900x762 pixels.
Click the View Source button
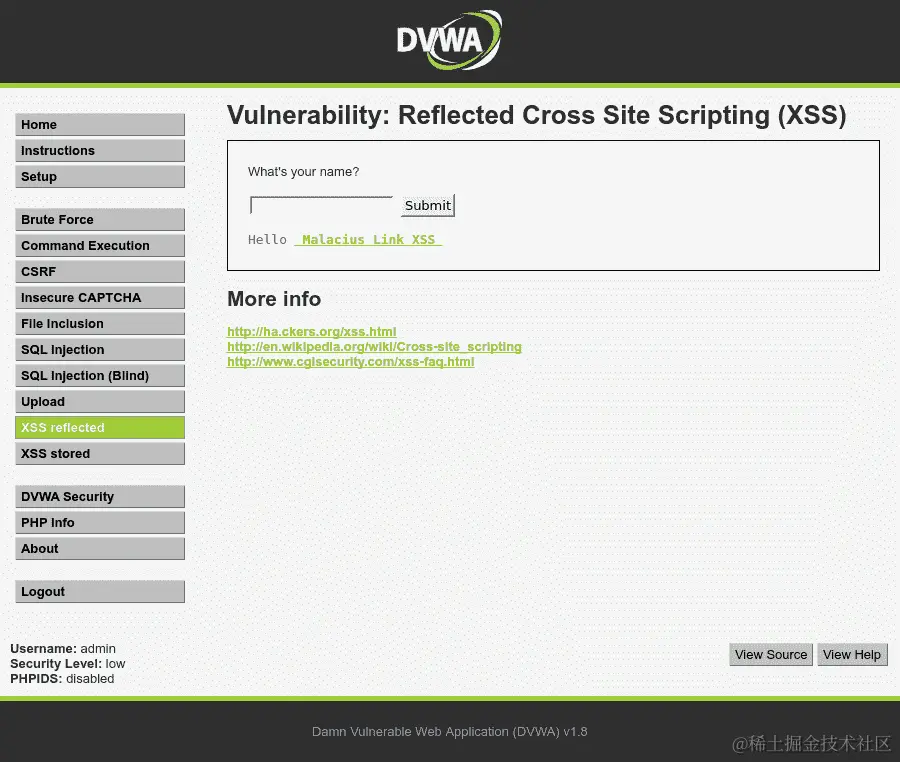pyautogui.click(x=771, y=655)
